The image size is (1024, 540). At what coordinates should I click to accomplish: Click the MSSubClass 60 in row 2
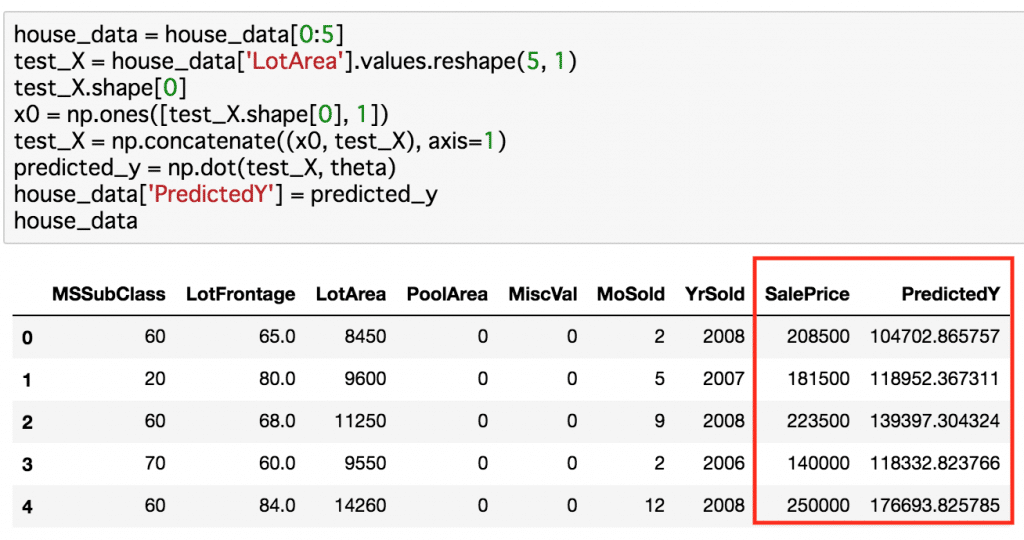pos(155,421)
